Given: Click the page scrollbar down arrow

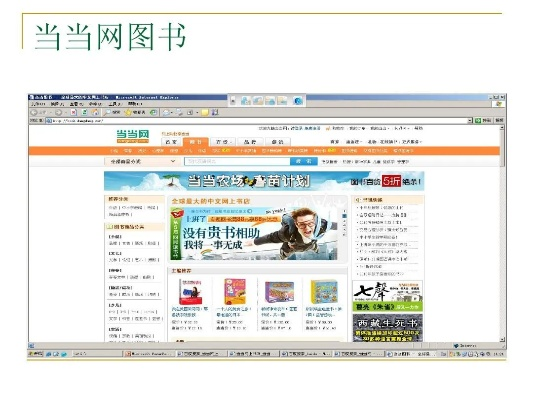Looking at the screenshot, I should [x=502, y=340].
